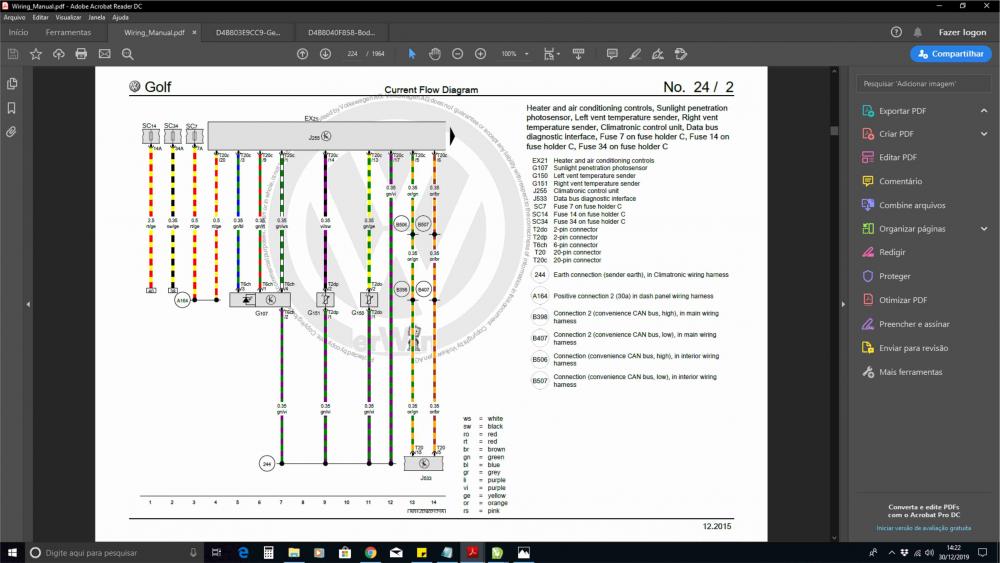
Task: Open the Exportar PDF tool
Action: coord(902,111)
